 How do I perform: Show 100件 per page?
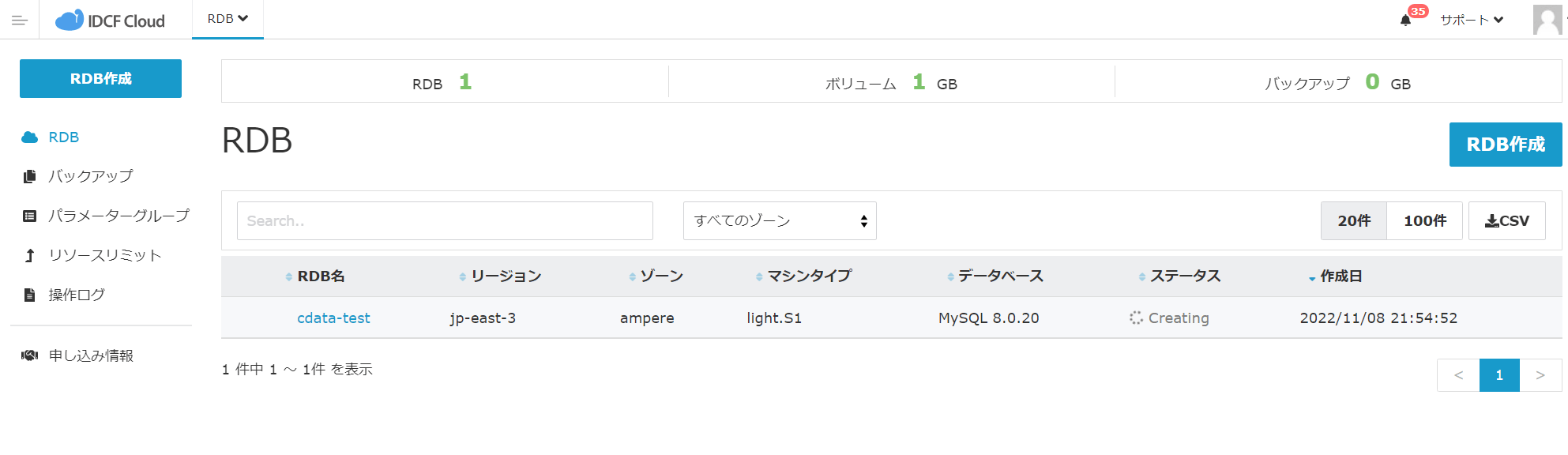tap(1425, 221)
